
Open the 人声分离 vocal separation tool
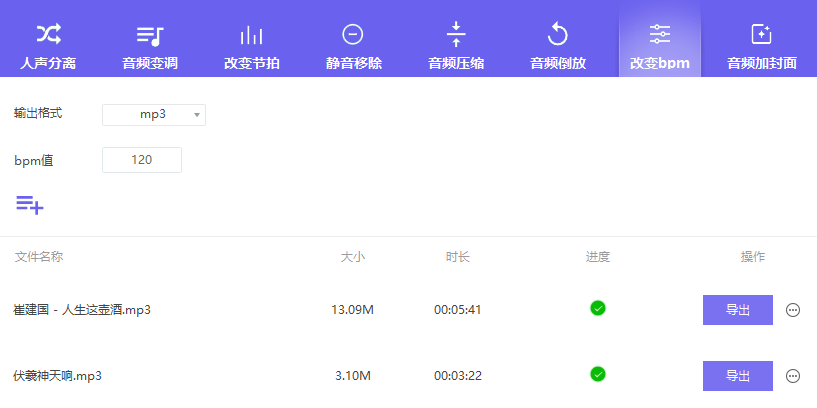coord(48,45)
